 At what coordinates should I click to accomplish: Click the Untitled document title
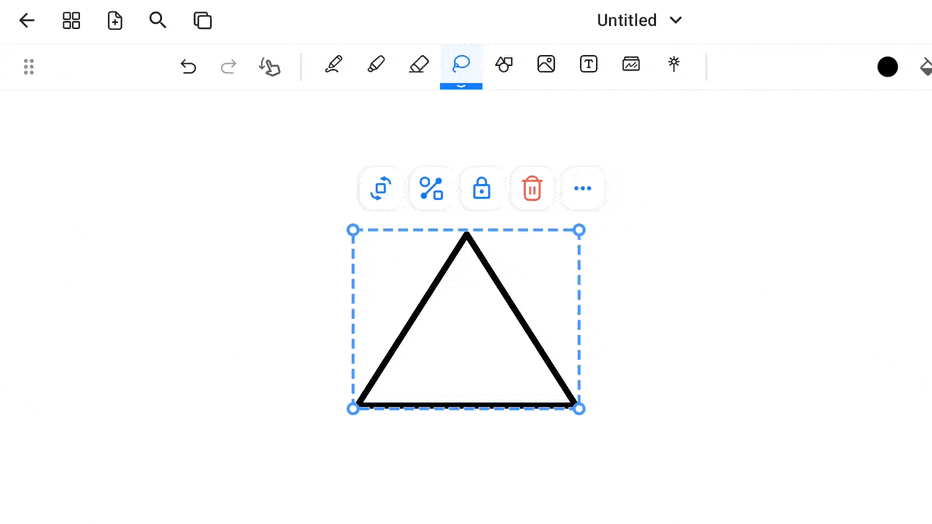point(626,20)
